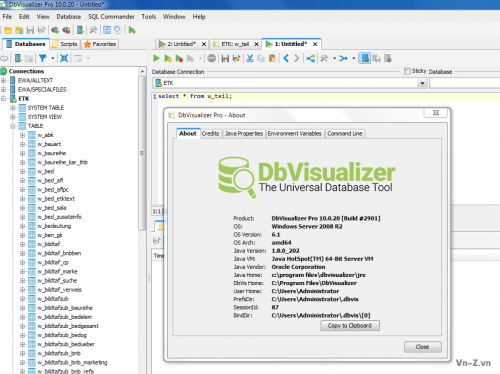Image resolution: width=500 pixels, height=374 pixels.
Task: Select the Connections root node
Action: pos(26,71)
